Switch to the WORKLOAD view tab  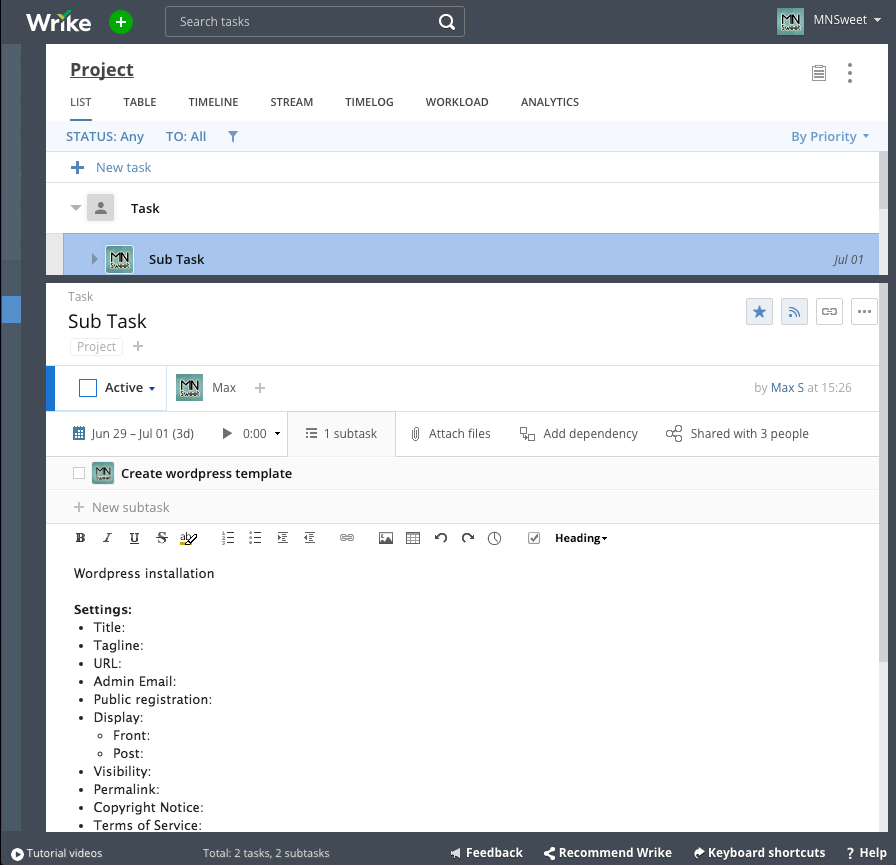pyautogui.click(x=457, y=102)
